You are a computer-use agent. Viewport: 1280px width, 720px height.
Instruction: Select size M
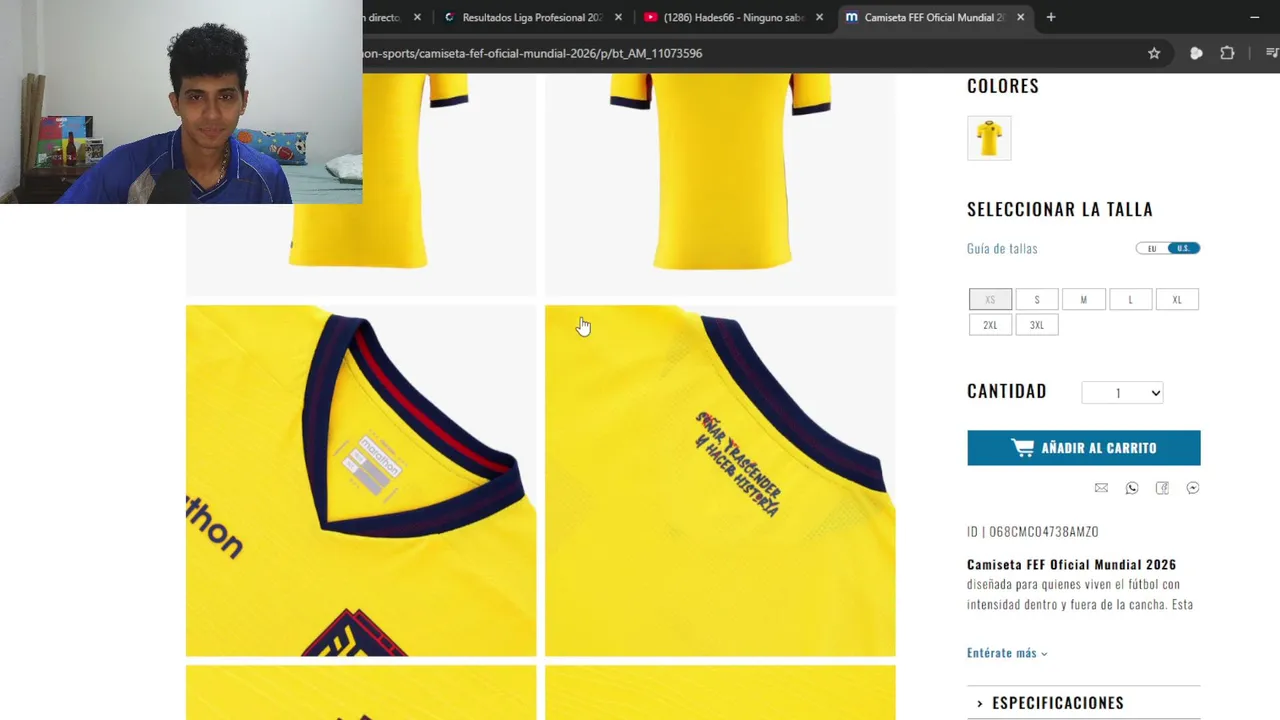(1083, 299)
